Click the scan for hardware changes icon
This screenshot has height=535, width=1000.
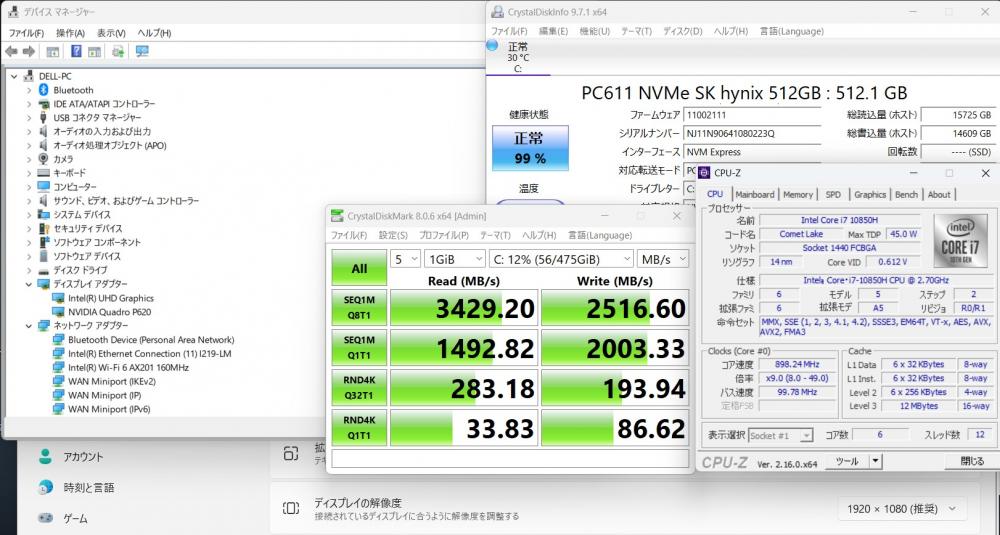[x=119, y=51]
